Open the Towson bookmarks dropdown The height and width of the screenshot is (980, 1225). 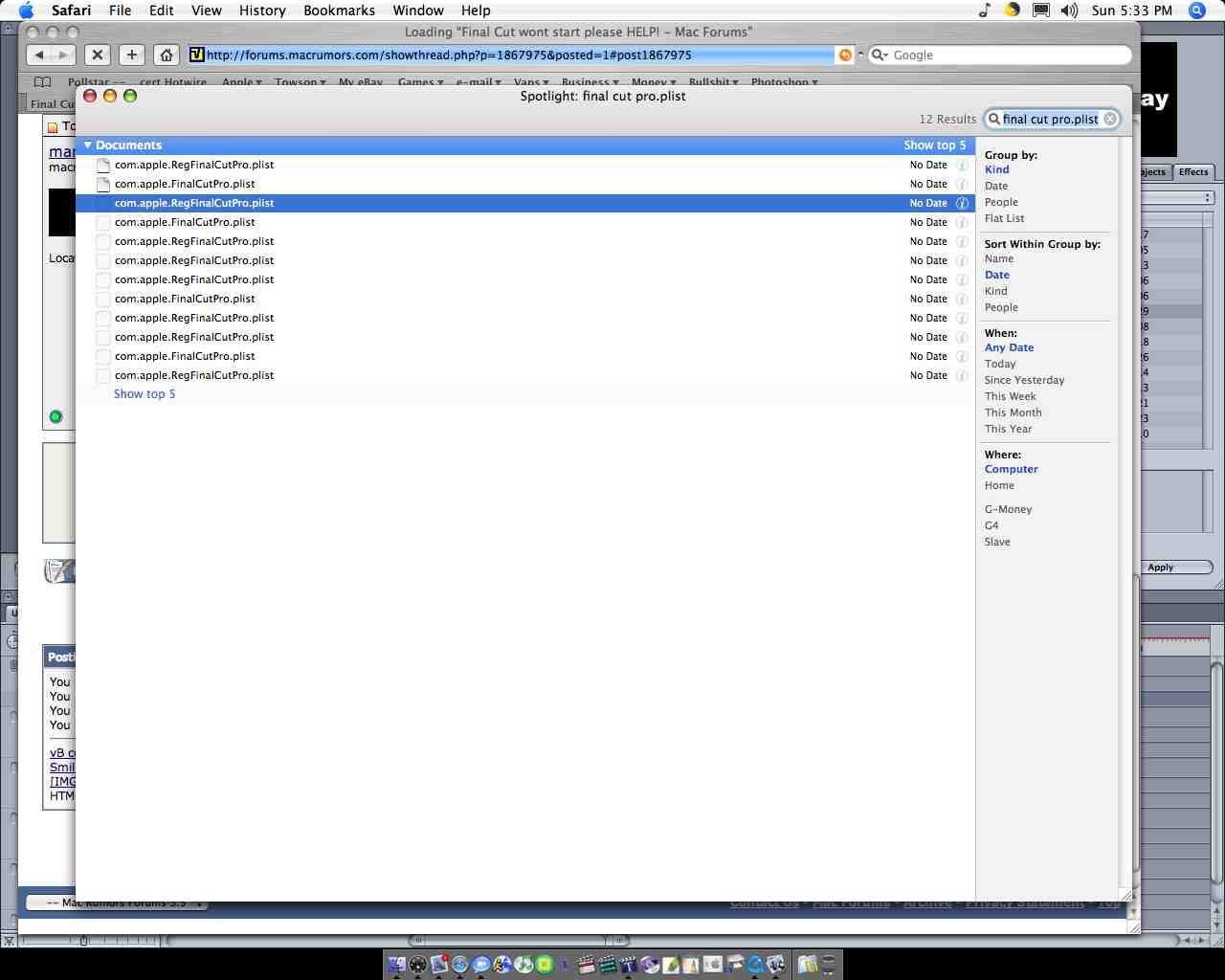pos(300,82)
